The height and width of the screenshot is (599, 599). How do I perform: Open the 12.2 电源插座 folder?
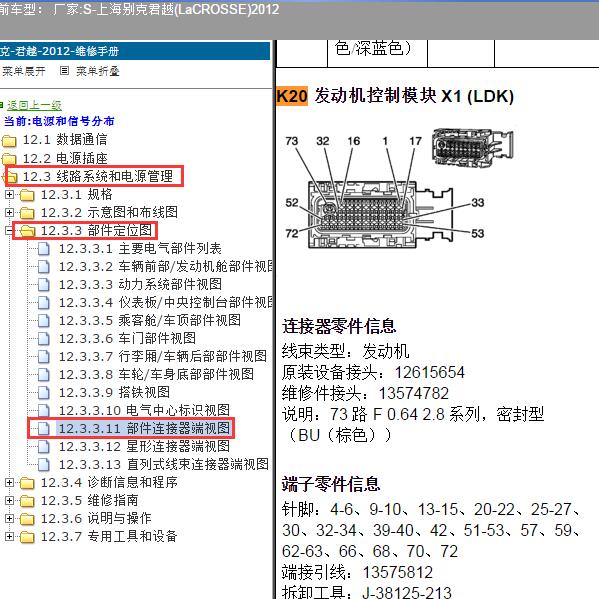tap(65, 158)
